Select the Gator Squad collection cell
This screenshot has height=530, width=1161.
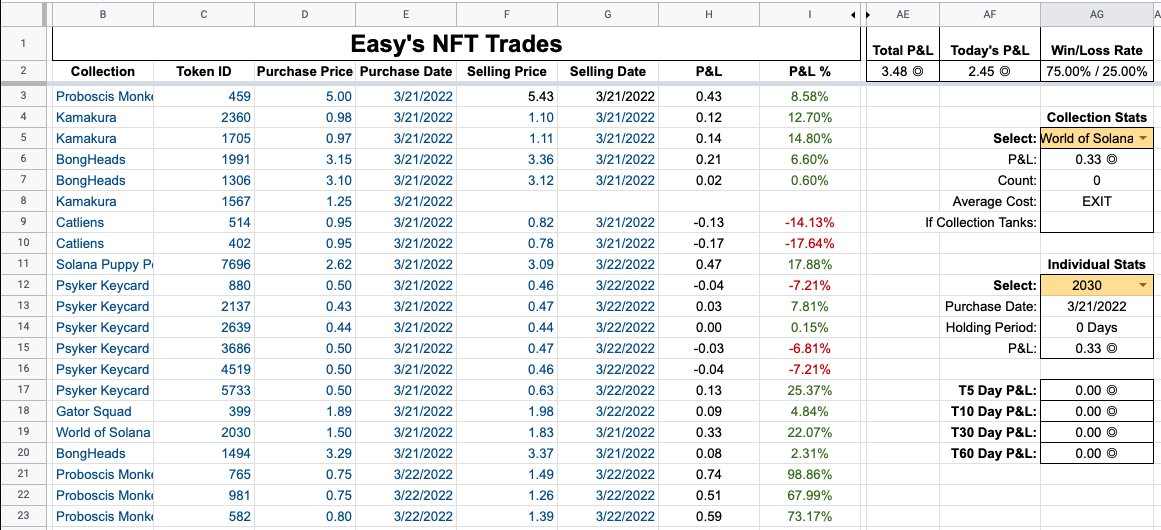click(103, 412)
